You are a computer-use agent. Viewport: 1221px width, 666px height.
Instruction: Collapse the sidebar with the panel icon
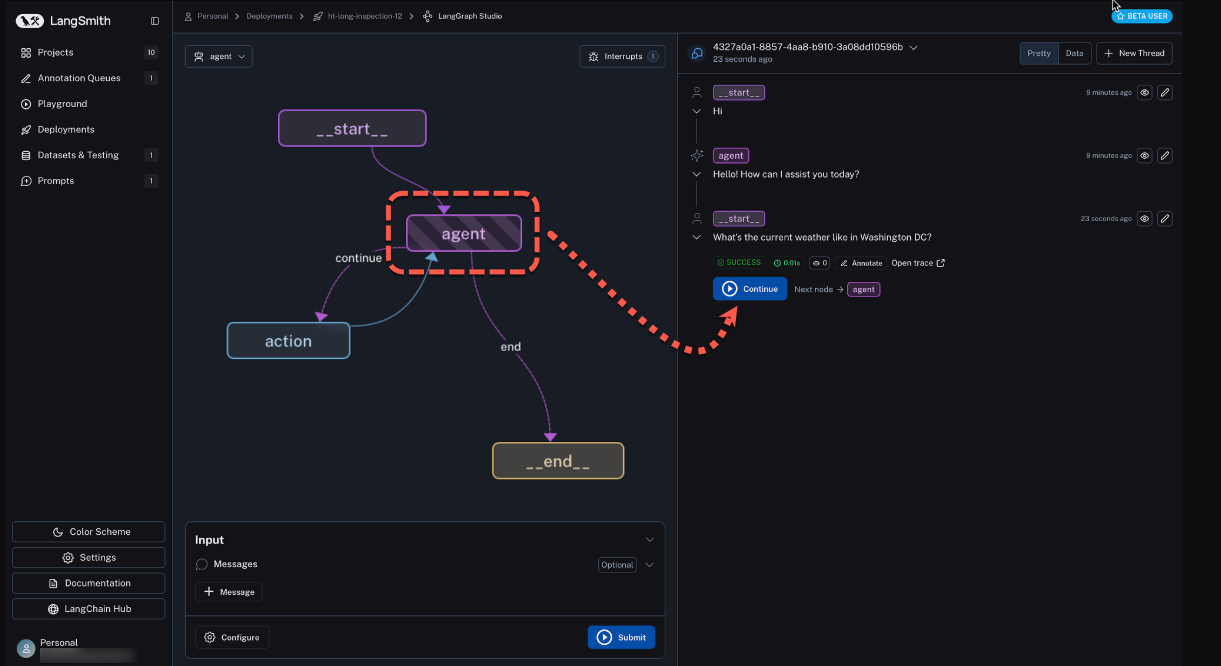click(x=155, y=21)
